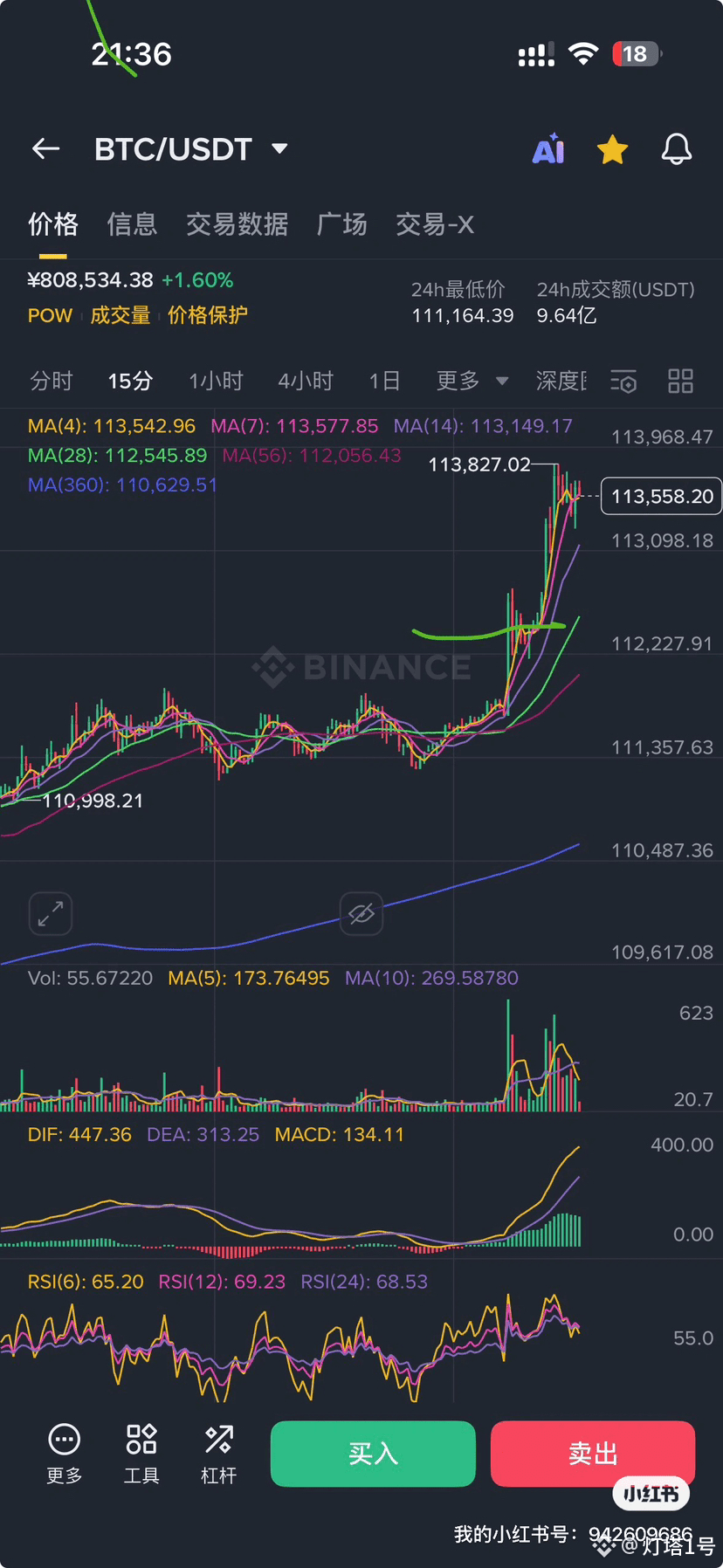Open the price alert bell icon

677,149
